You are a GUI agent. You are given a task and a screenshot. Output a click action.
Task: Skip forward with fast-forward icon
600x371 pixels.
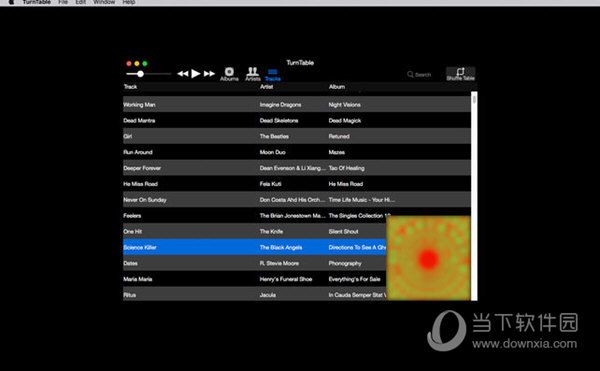point(209,73)
